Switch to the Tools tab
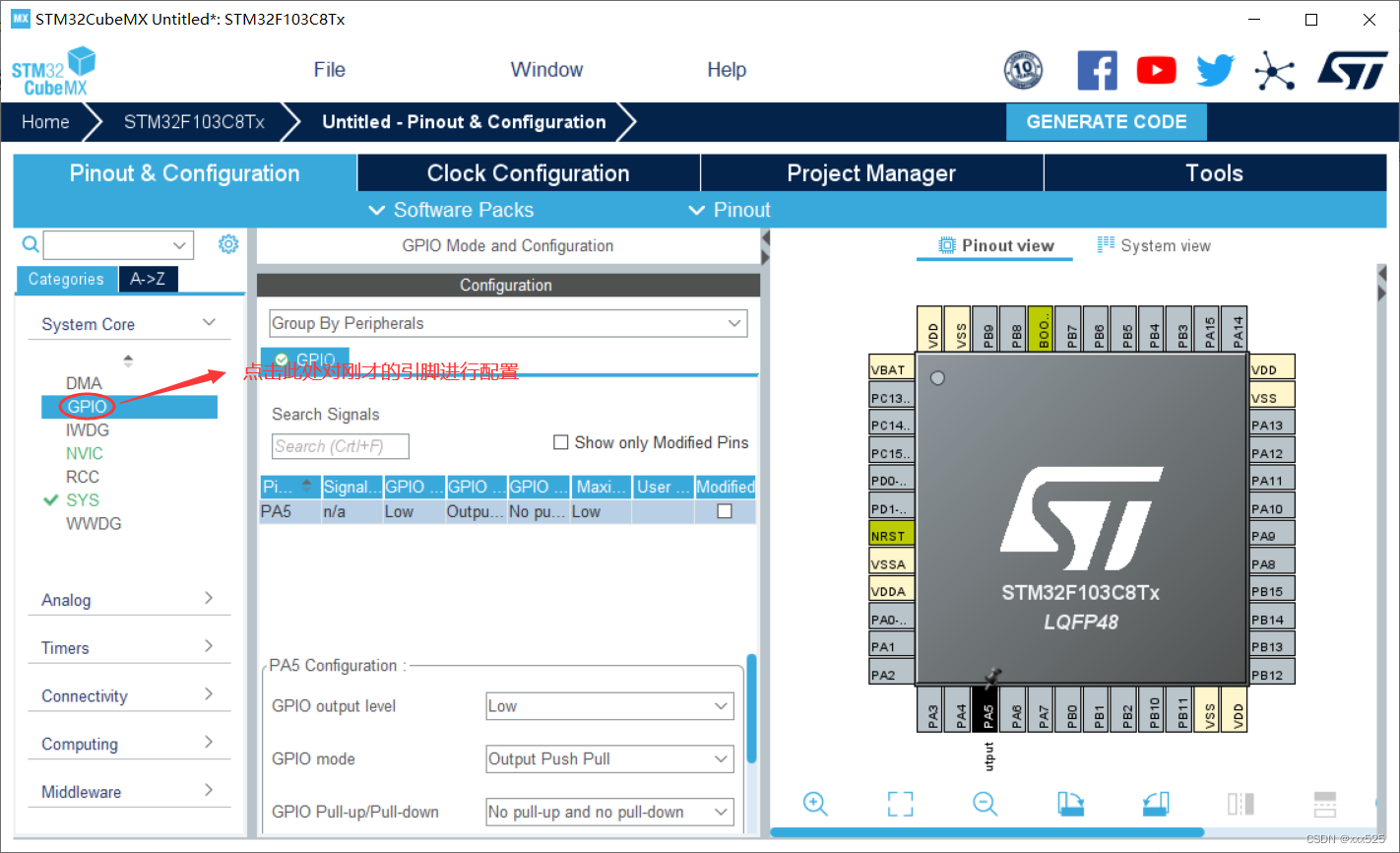The image size is (1400, 853). pyautogui.click(x=1215, y=173)
